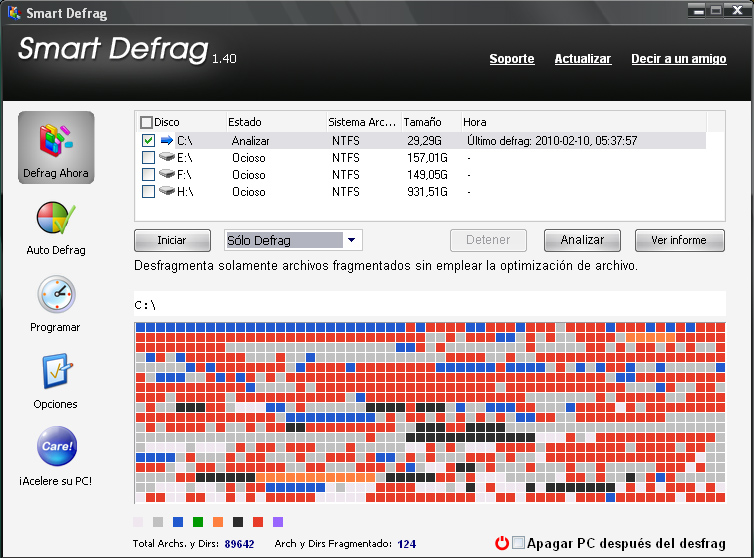Click the Smart Defrag title bar app icon

(x=14, y=12)
